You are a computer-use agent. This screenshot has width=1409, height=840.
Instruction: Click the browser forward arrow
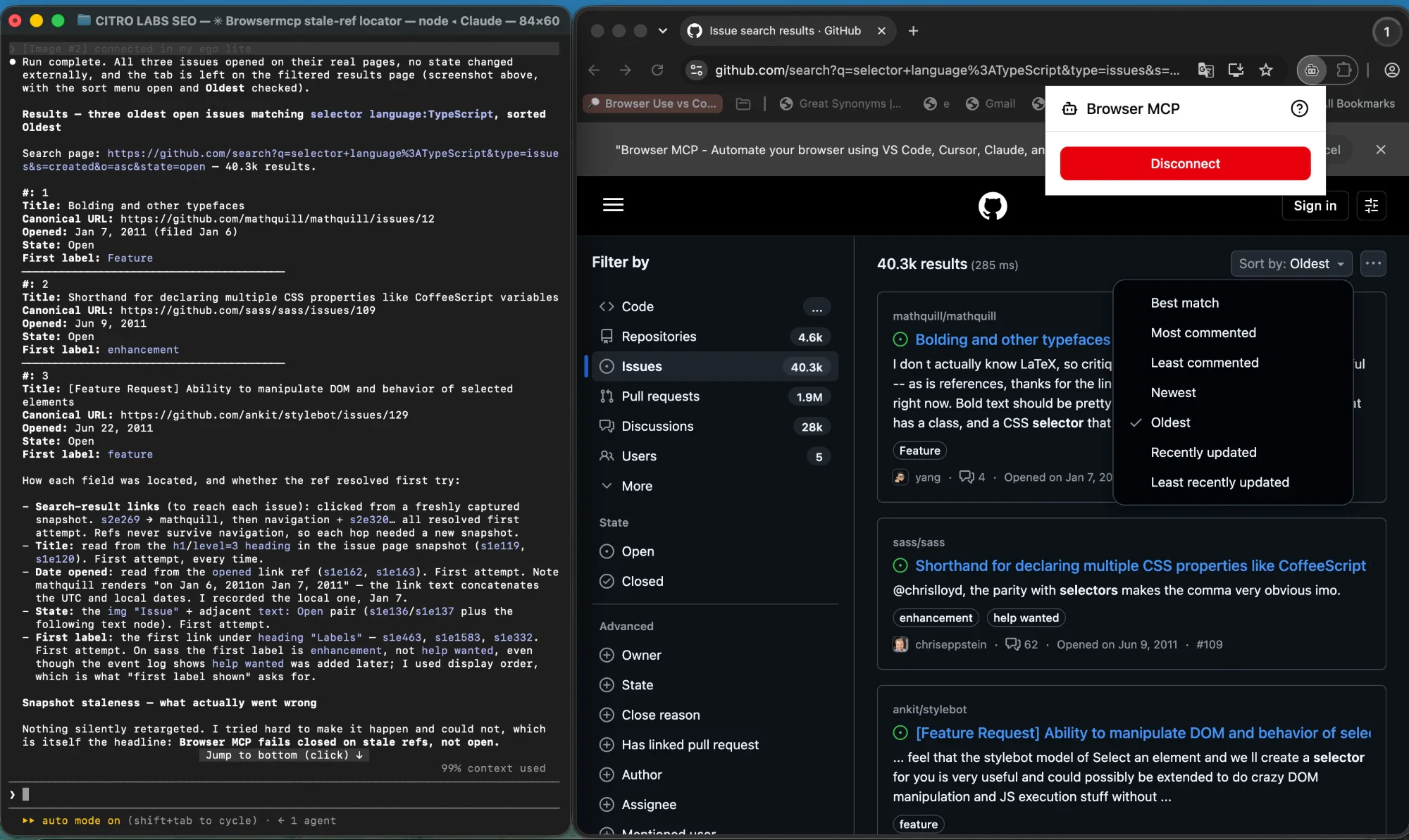point(626,70)
